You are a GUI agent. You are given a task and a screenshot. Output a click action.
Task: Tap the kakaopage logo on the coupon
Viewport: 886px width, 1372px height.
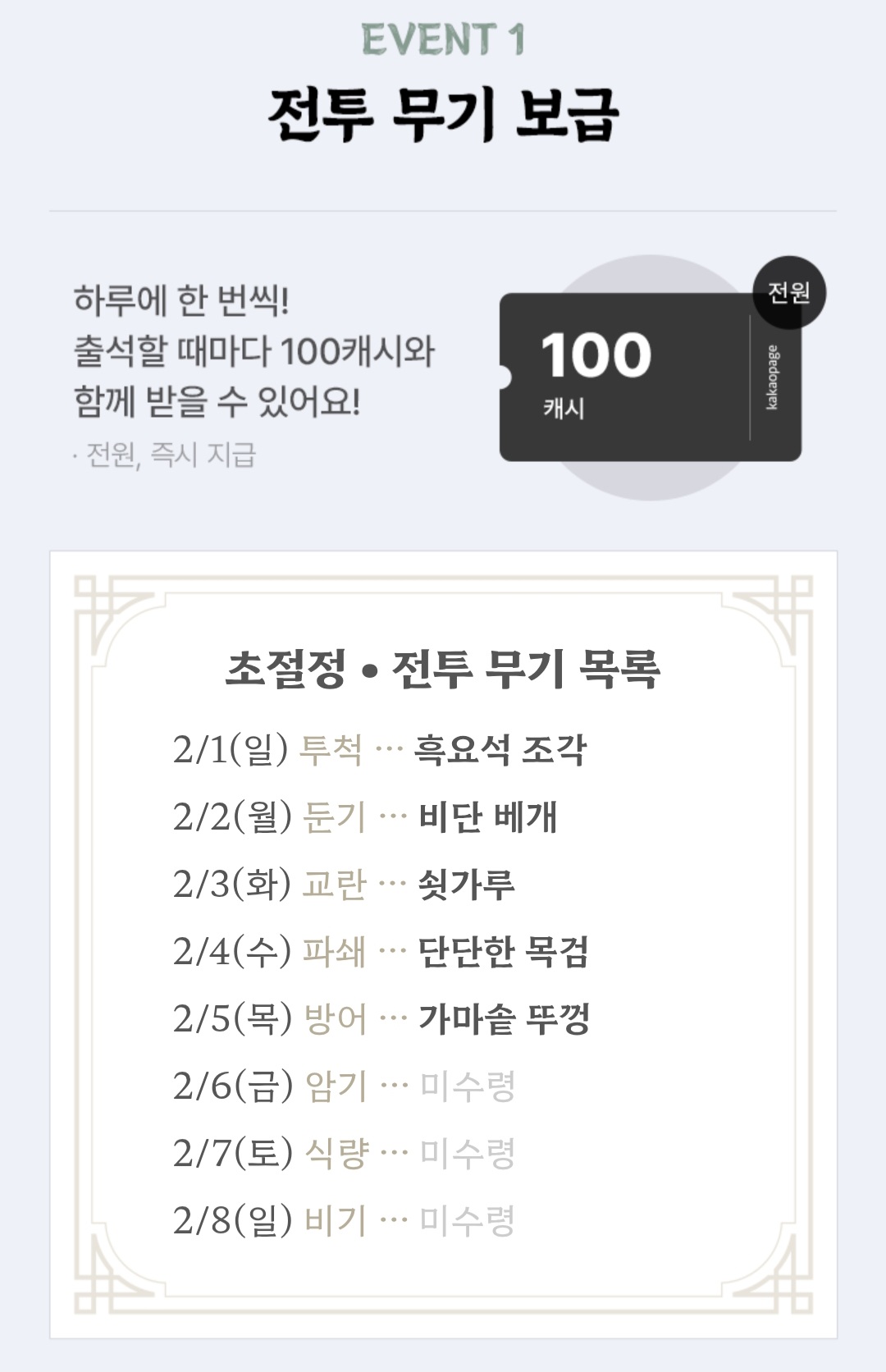point(773,377)
